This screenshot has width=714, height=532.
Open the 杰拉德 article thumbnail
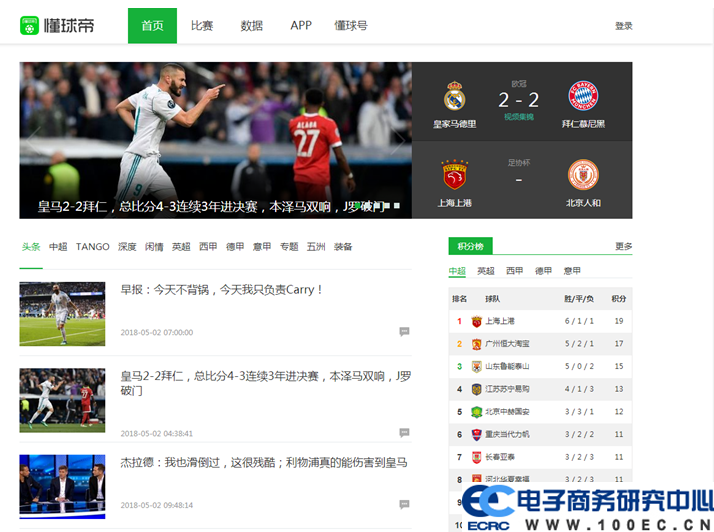[x=62, y=486]
